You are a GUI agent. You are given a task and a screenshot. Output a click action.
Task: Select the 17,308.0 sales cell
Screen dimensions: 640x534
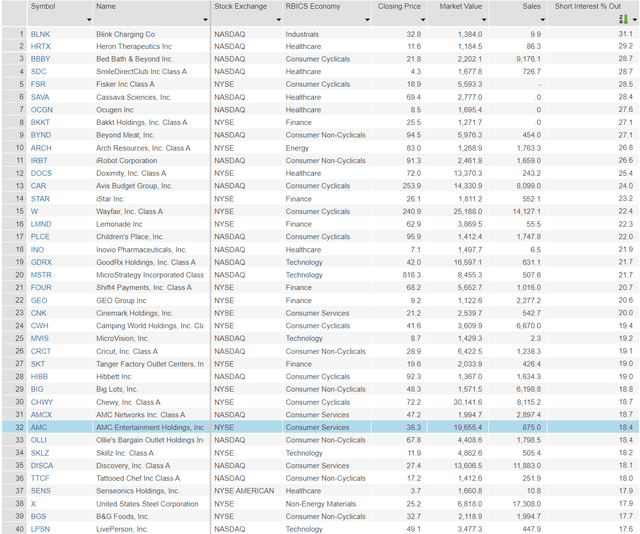(x=518, y=504)
